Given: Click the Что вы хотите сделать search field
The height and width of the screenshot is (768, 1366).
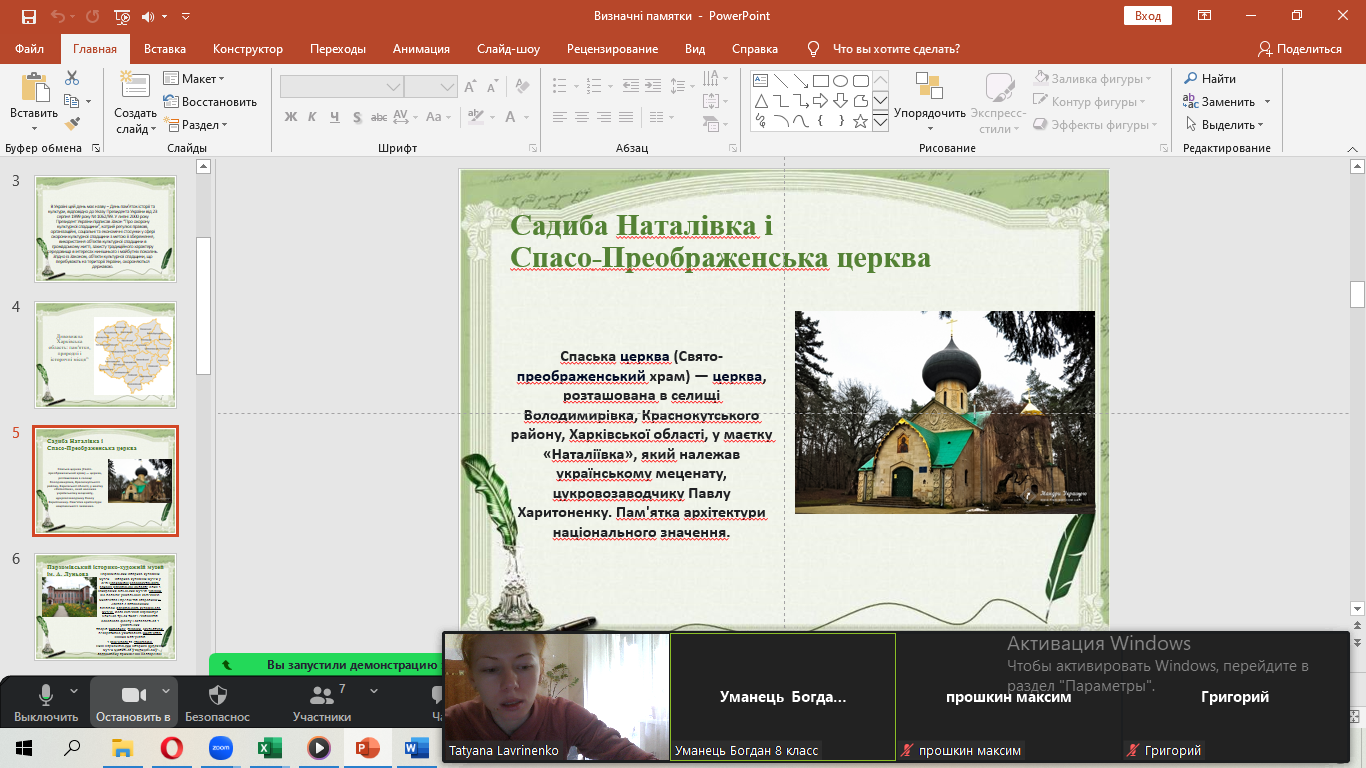Looking at the screenshot, I should tap(896, 49).
